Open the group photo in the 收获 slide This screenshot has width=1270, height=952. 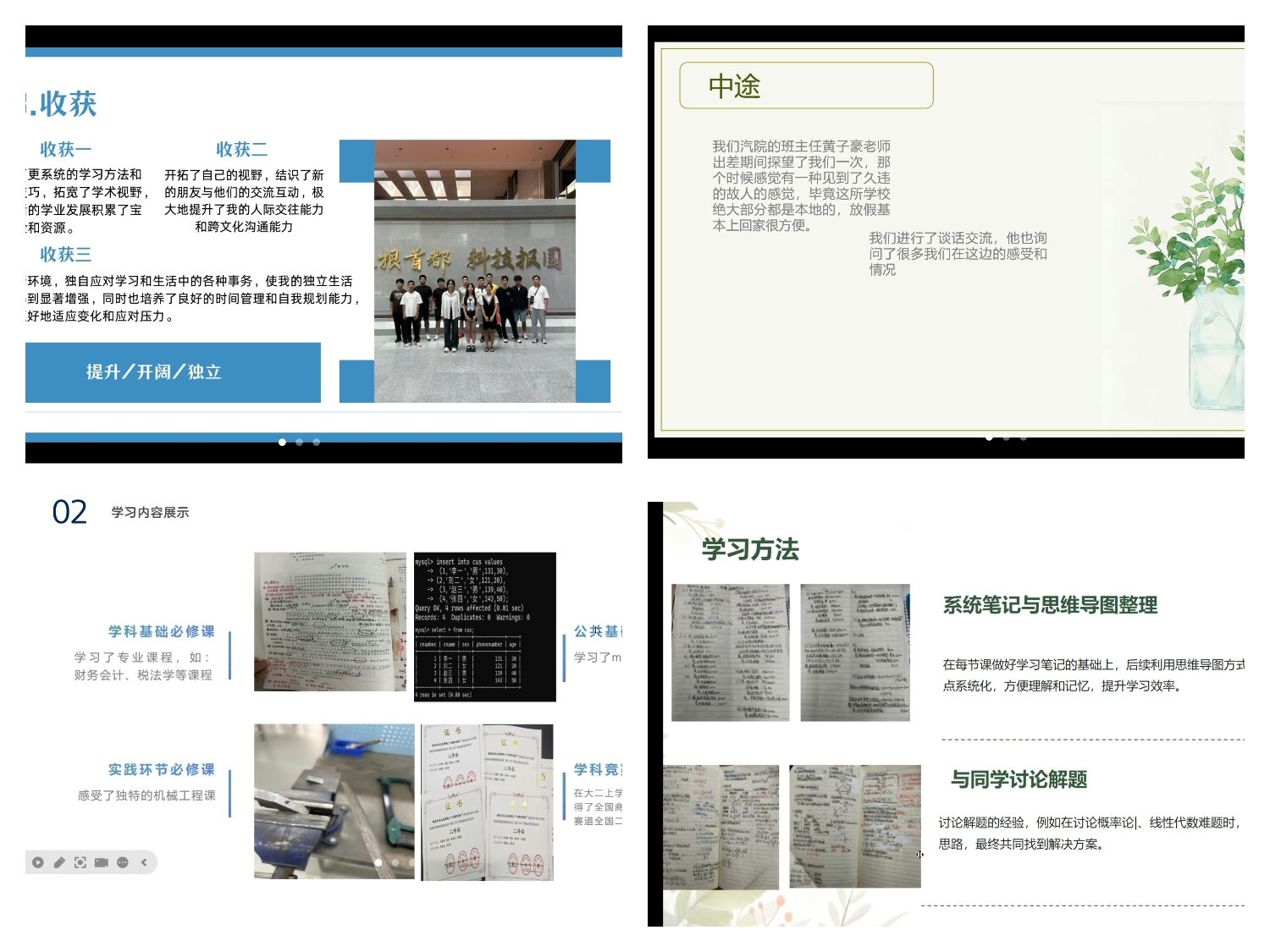(474, 271)
